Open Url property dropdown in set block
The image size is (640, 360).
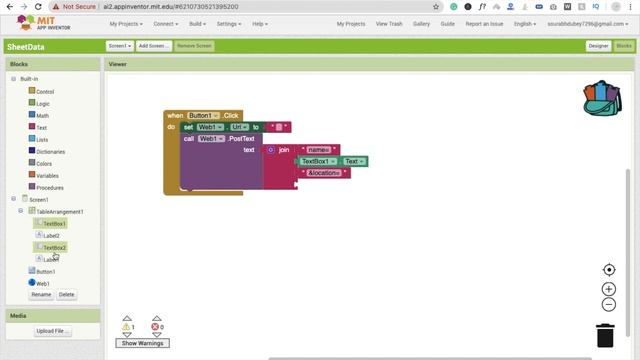point(240,127)
